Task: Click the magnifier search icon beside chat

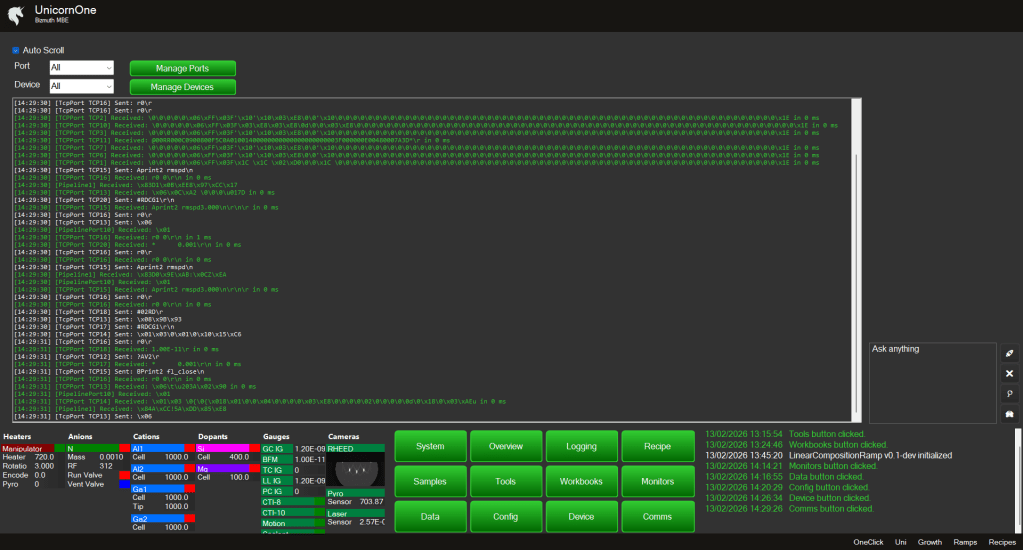Action: coord(1009,393)
